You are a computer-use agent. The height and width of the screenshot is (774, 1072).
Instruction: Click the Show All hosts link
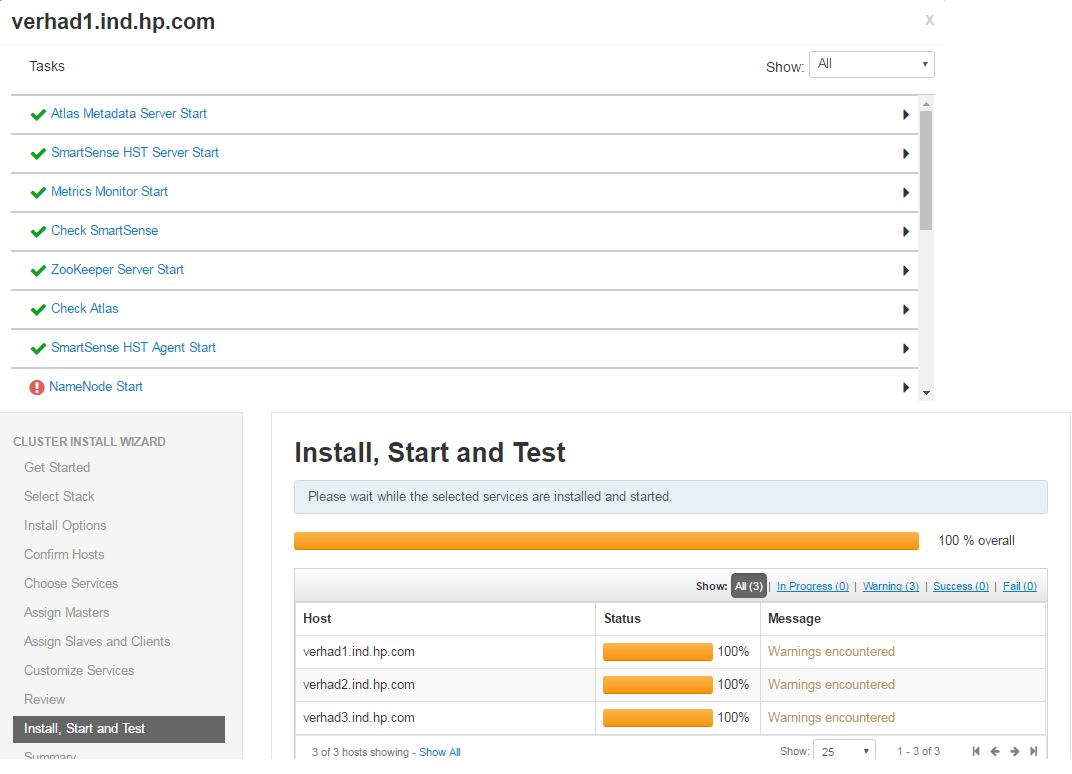(x=440, y=751)
